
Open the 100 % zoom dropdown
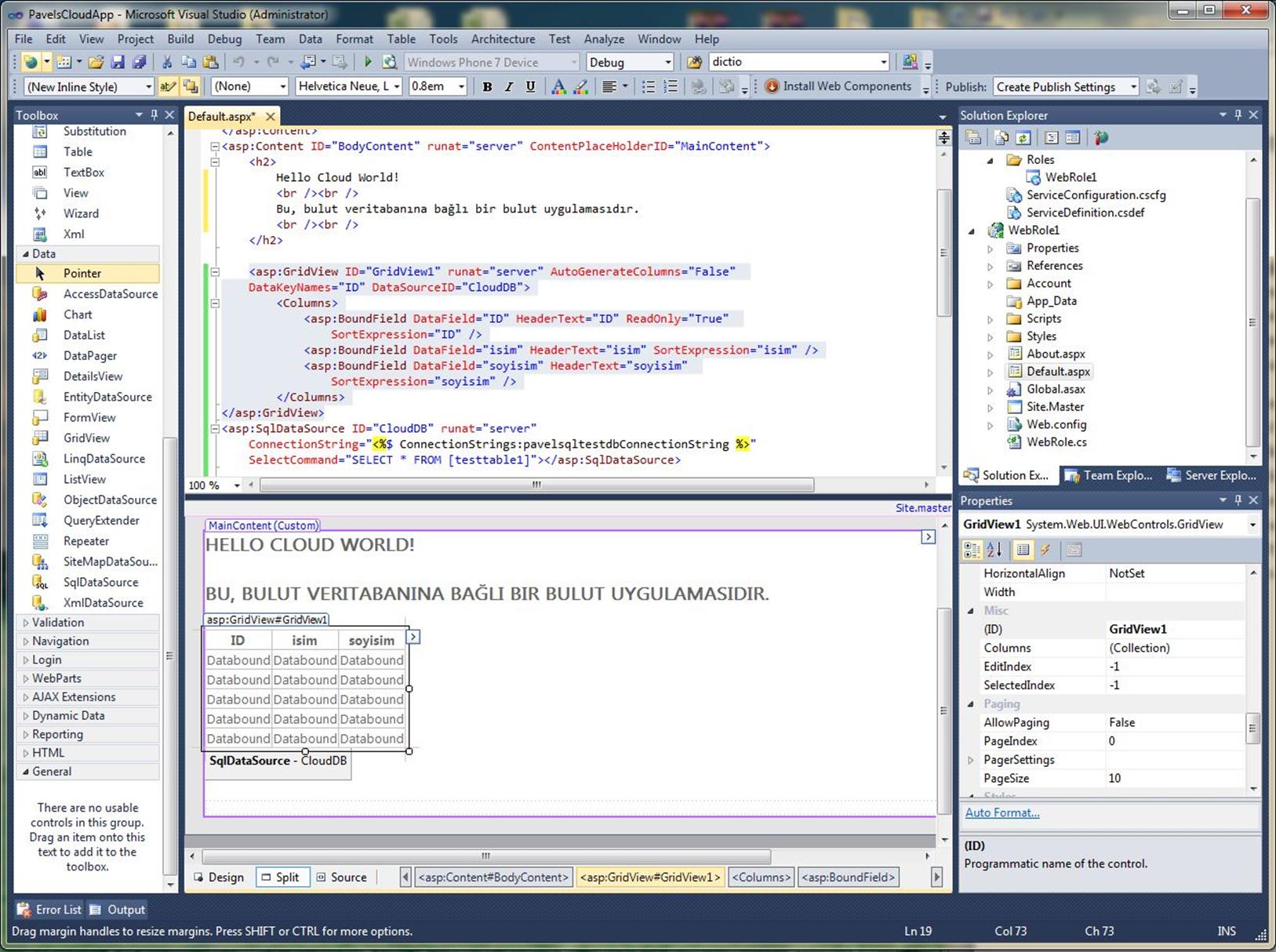coord(237,485)
